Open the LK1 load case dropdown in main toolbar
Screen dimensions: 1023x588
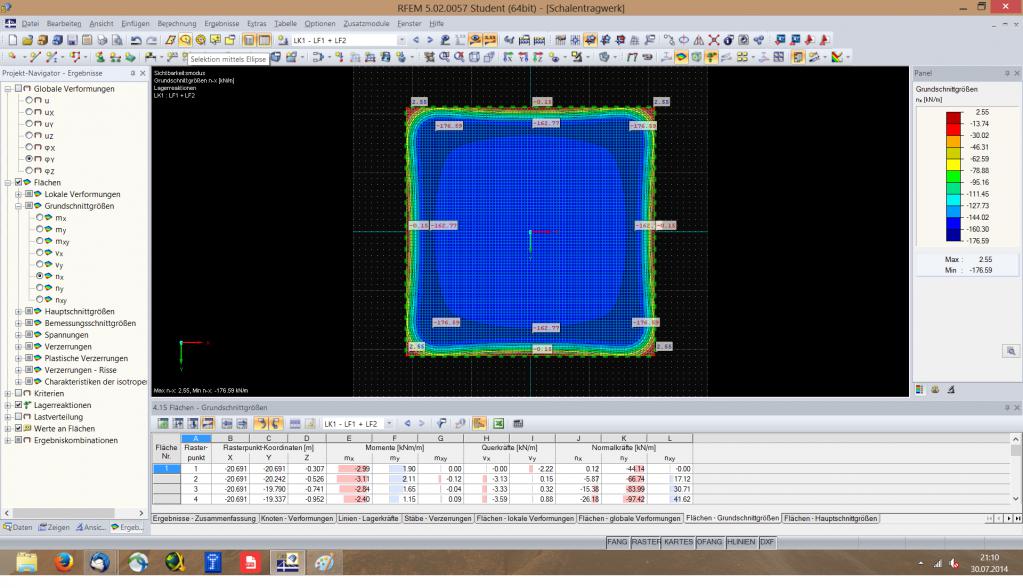click(x=401, y=40)
